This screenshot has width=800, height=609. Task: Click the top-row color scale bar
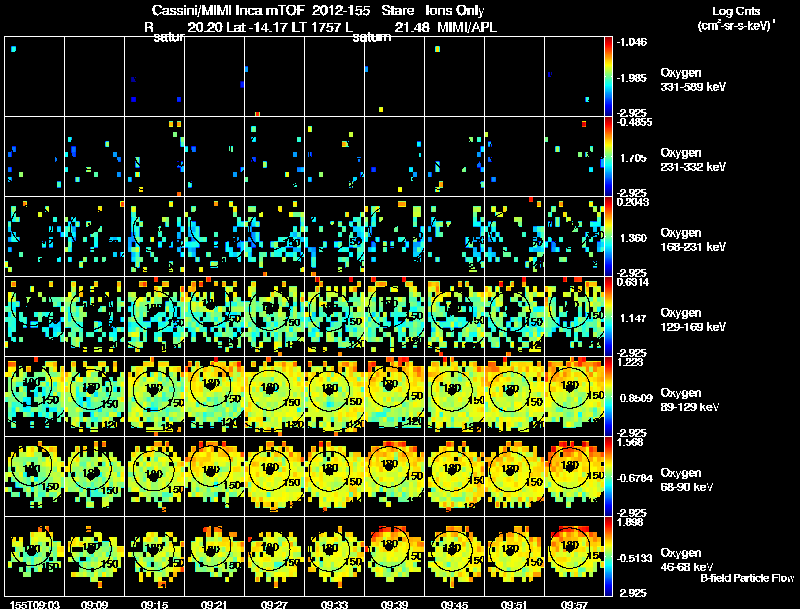click(x=608, y=76)
